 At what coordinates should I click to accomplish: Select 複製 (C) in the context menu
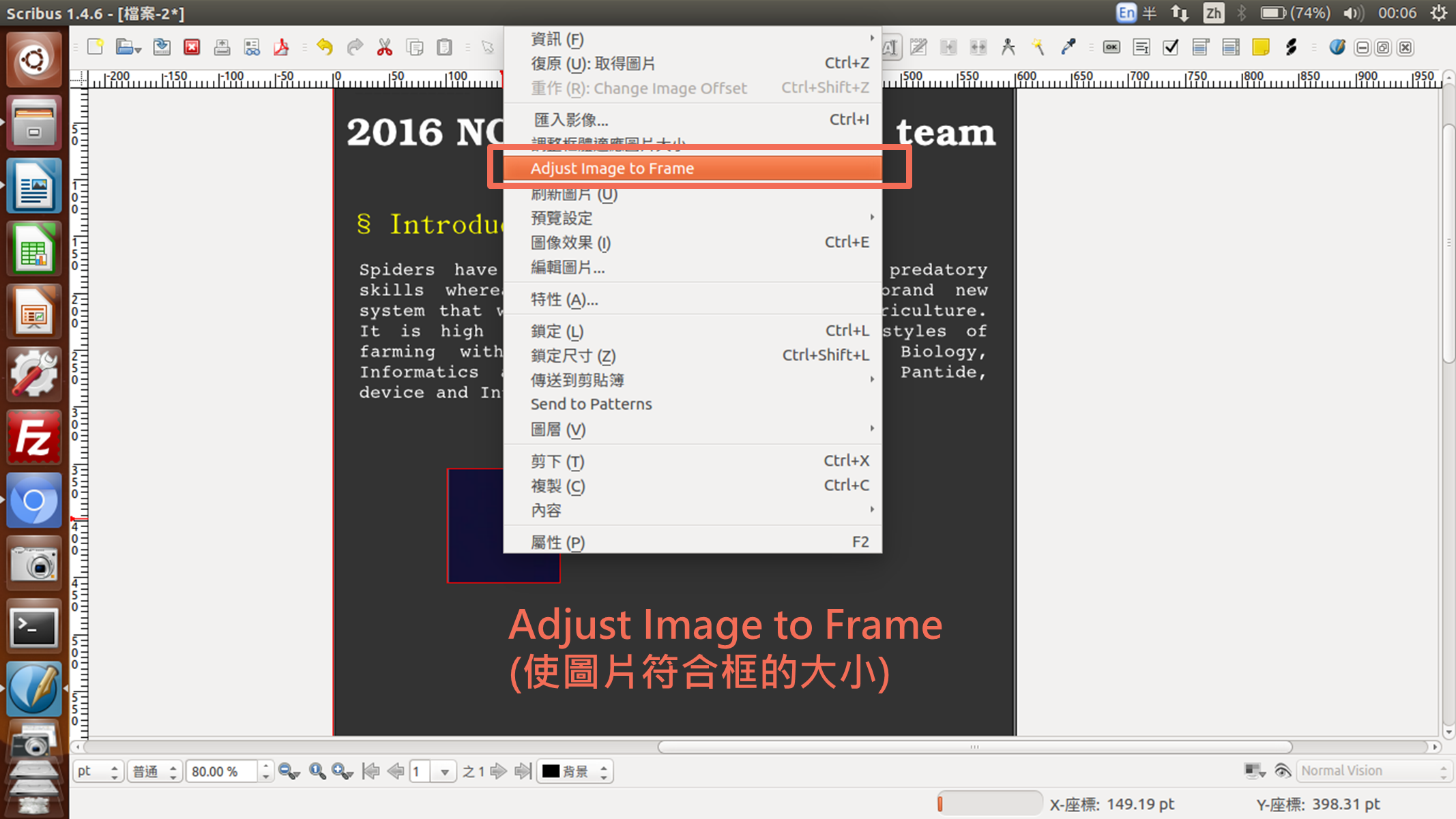(693, 486)
